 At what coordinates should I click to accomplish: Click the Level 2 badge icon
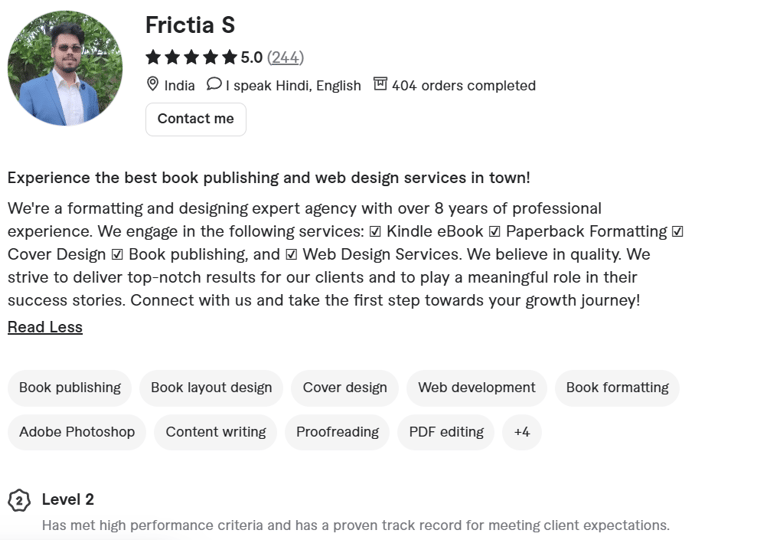19,500
